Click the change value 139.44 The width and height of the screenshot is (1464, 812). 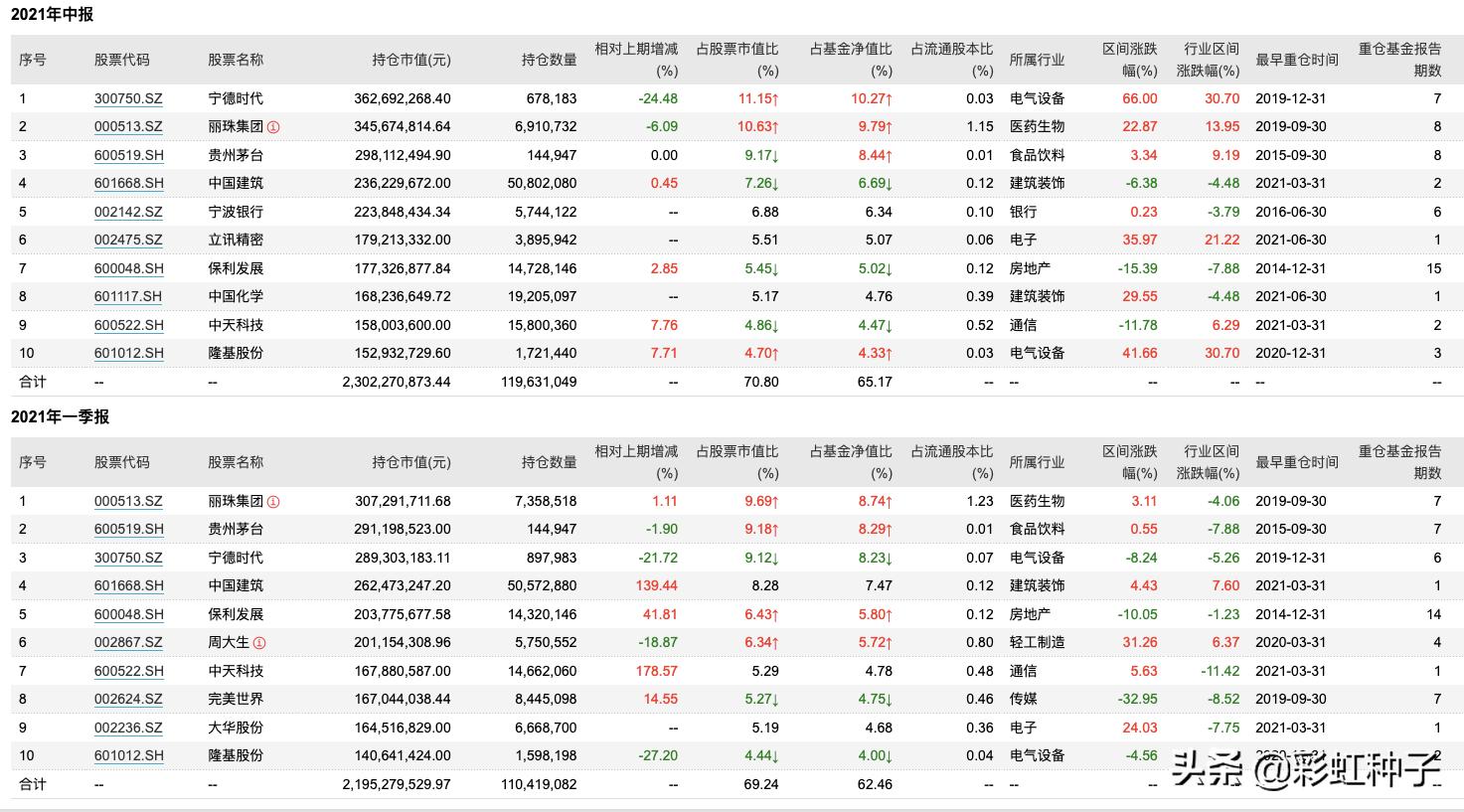coord(656,585)
